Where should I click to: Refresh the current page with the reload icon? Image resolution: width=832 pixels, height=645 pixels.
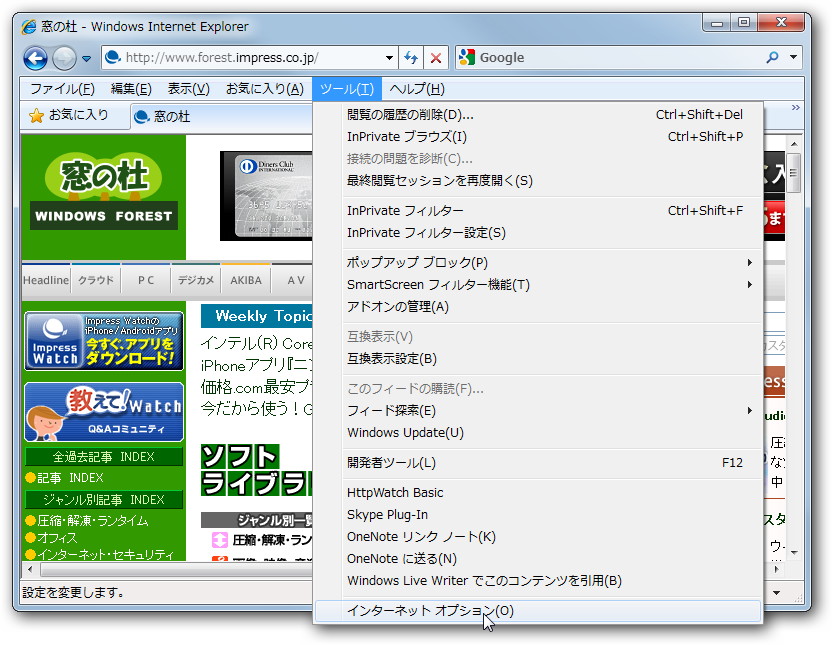pos(411,58)
